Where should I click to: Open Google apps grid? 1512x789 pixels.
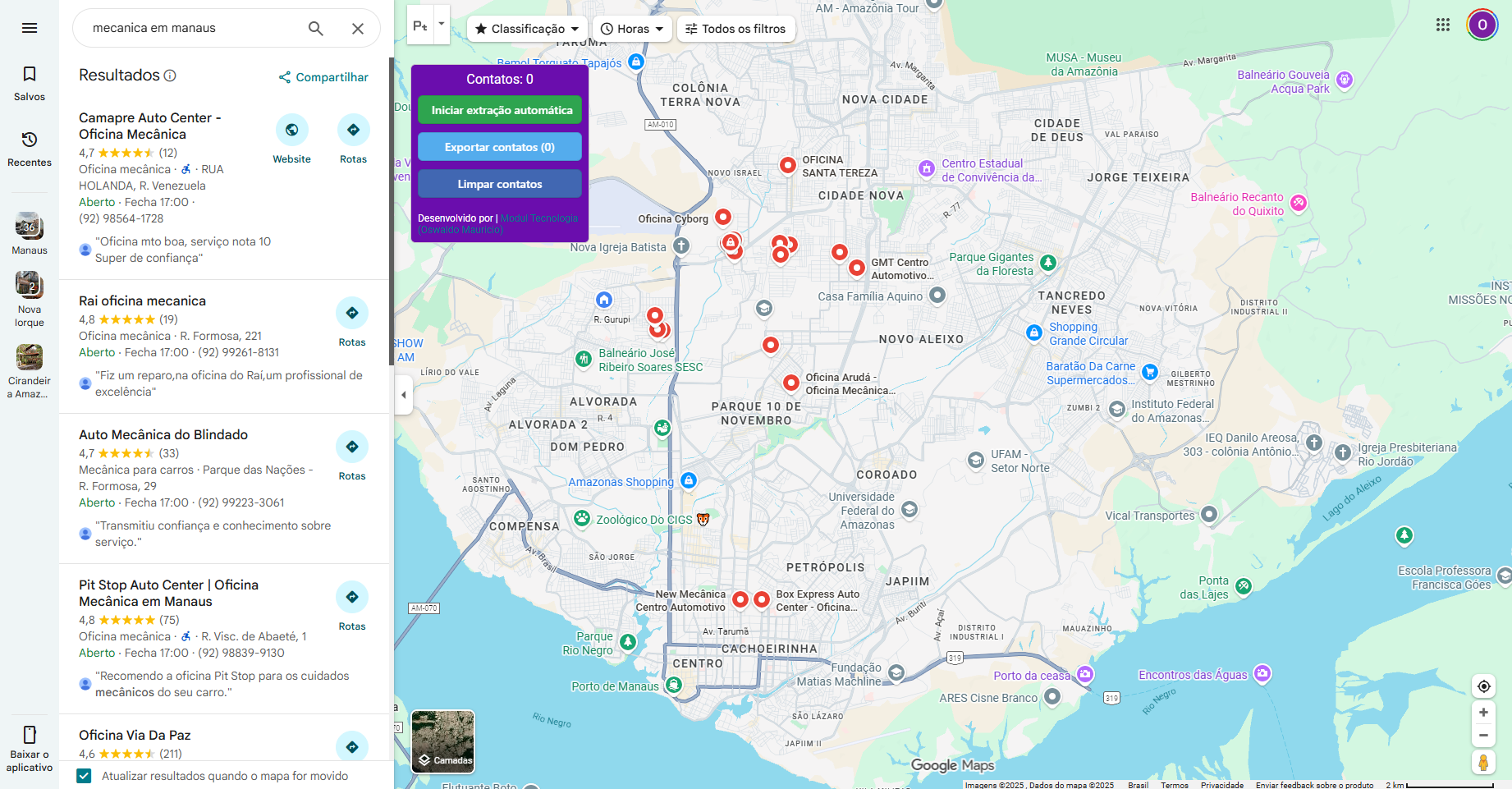point(1443,25)
